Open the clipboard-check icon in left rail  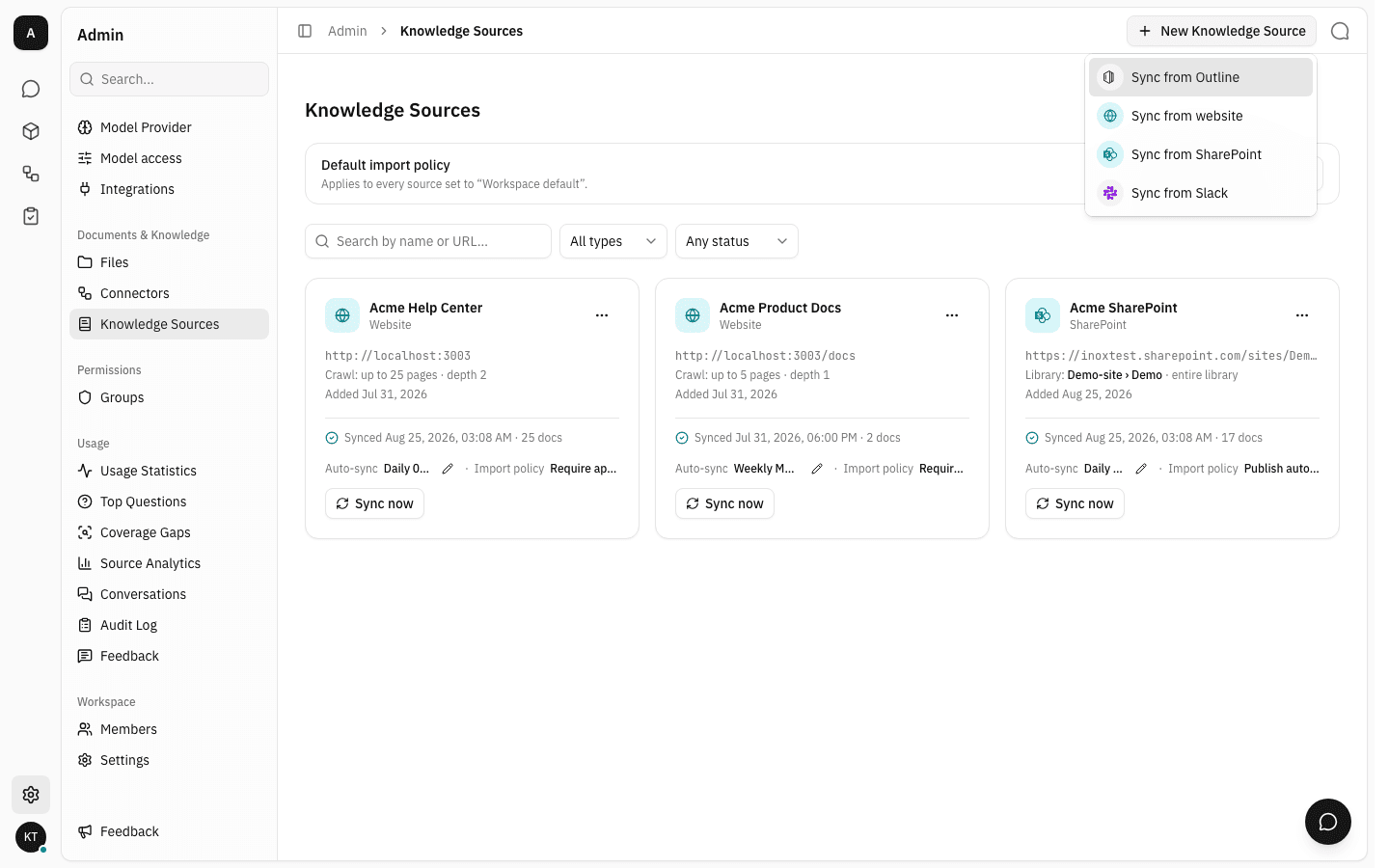(31, 216)
